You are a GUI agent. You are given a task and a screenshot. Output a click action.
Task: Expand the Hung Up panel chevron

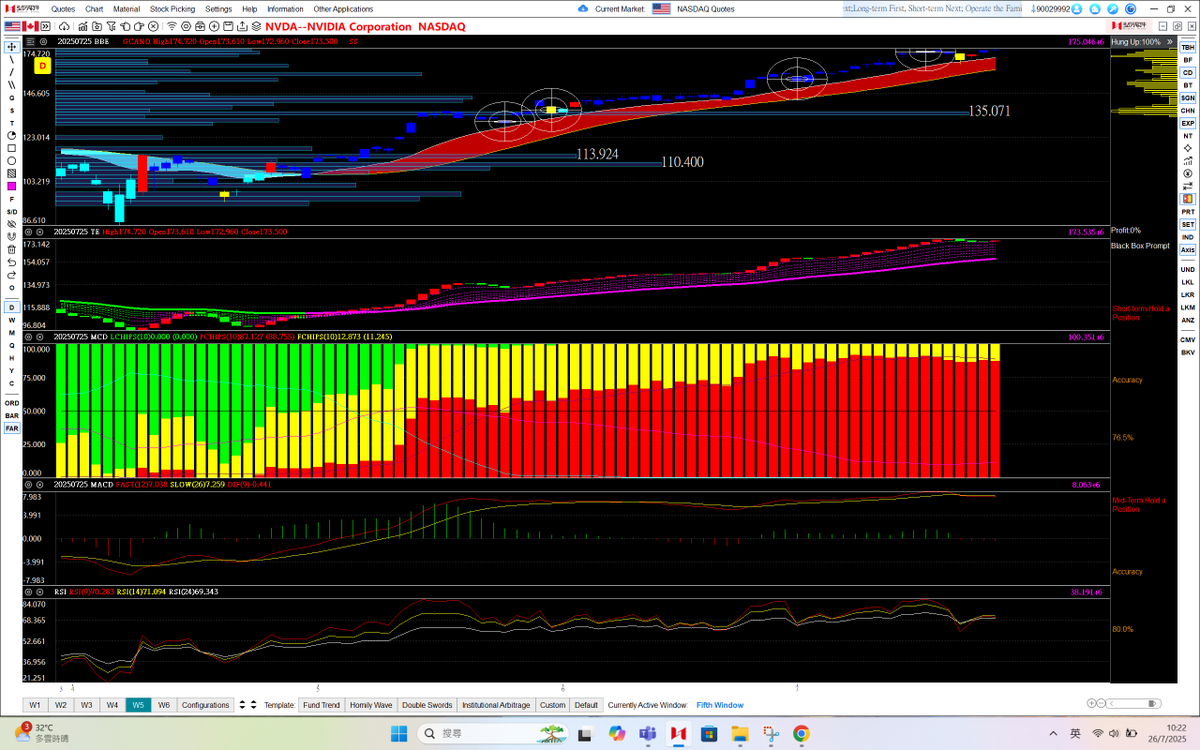1170,42
